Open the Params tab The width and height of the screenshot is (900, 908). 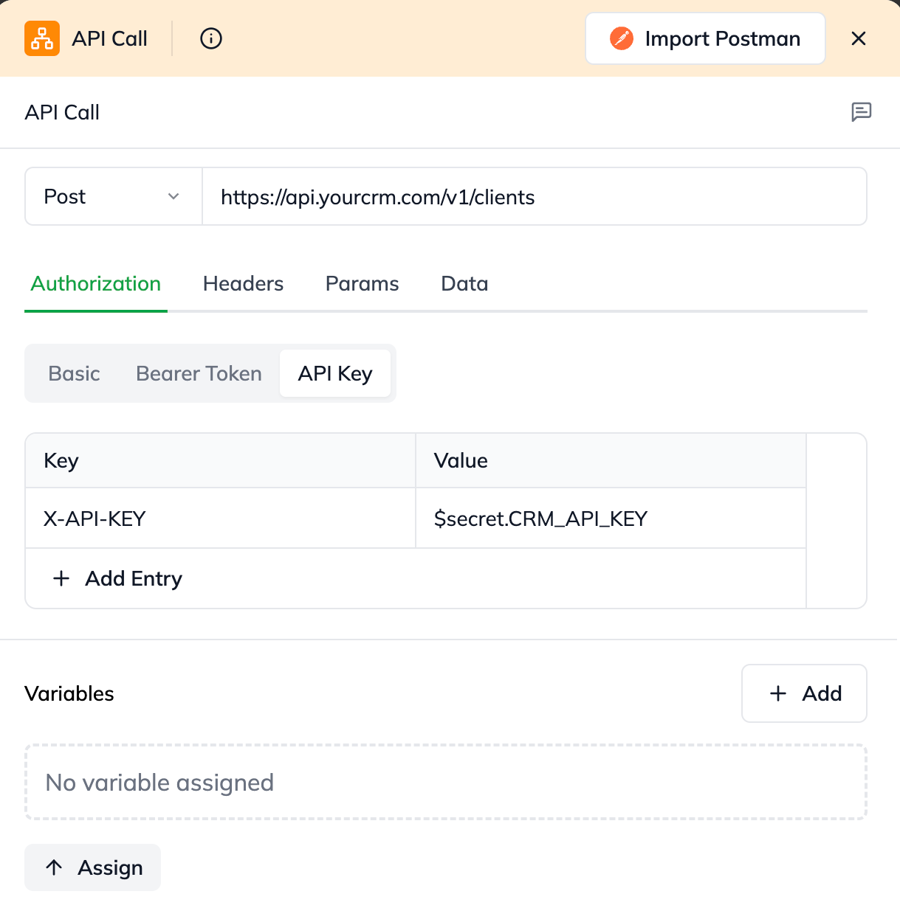(x=362, y=284)
